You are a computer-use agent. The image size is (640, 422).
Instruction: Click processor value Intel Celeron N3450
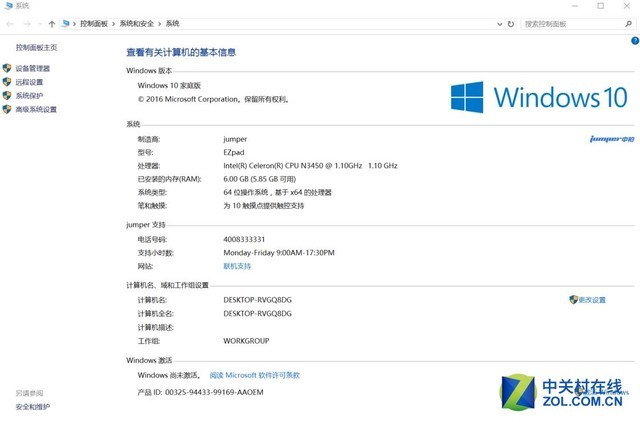(310, 165)
